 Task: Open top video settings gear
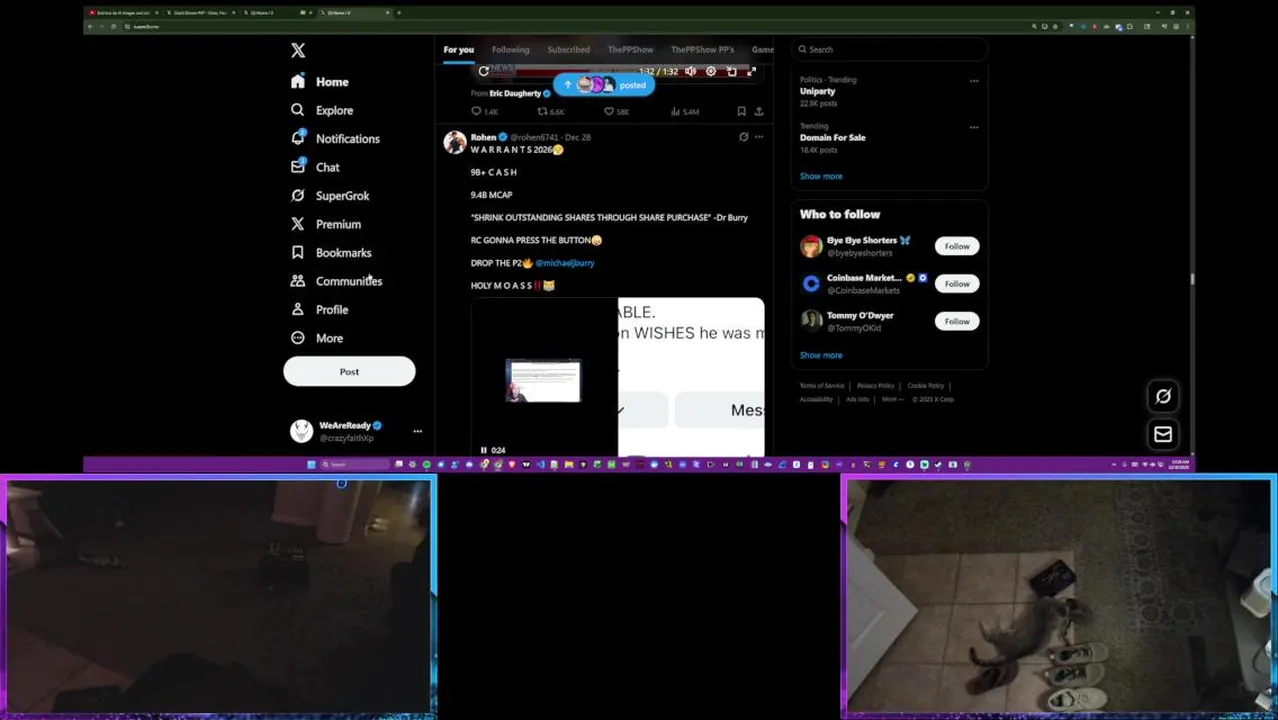click(x=711, y=71)
